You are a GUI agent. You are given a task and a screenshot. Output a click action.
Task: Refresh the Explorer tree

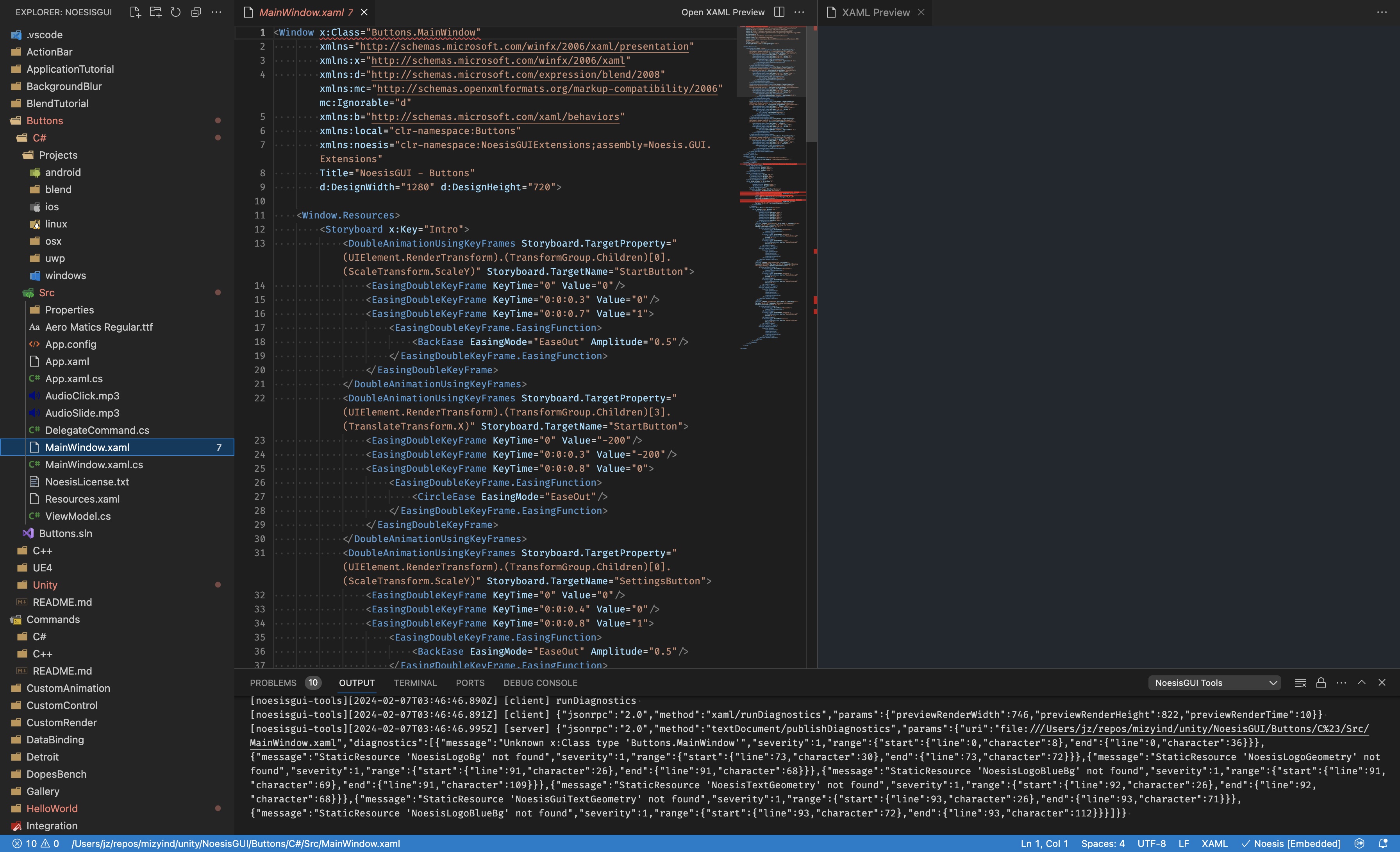coord(175,12)
